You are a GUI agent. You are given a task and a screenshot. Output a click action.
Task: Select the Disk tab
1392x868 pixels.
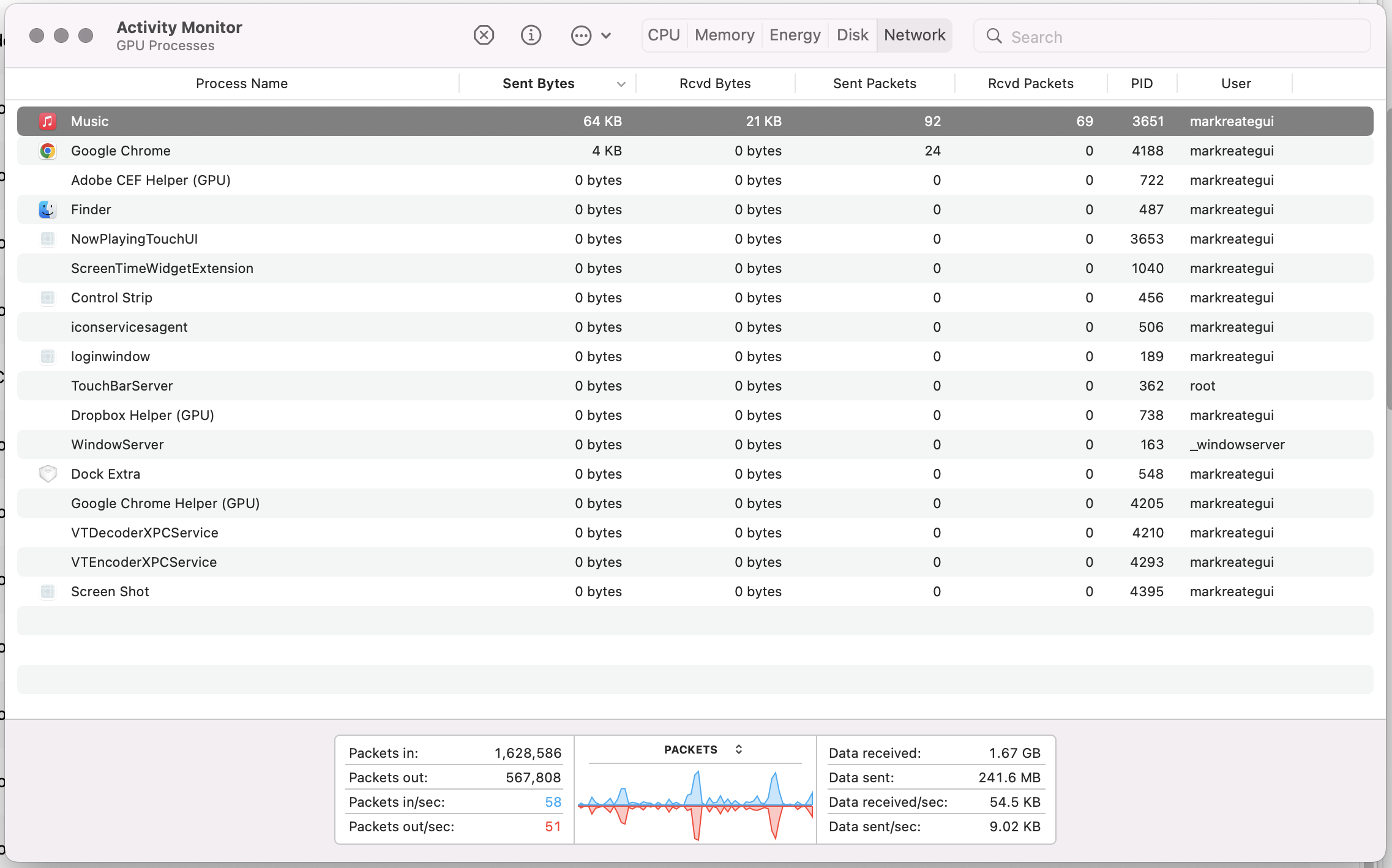[852, 36]
